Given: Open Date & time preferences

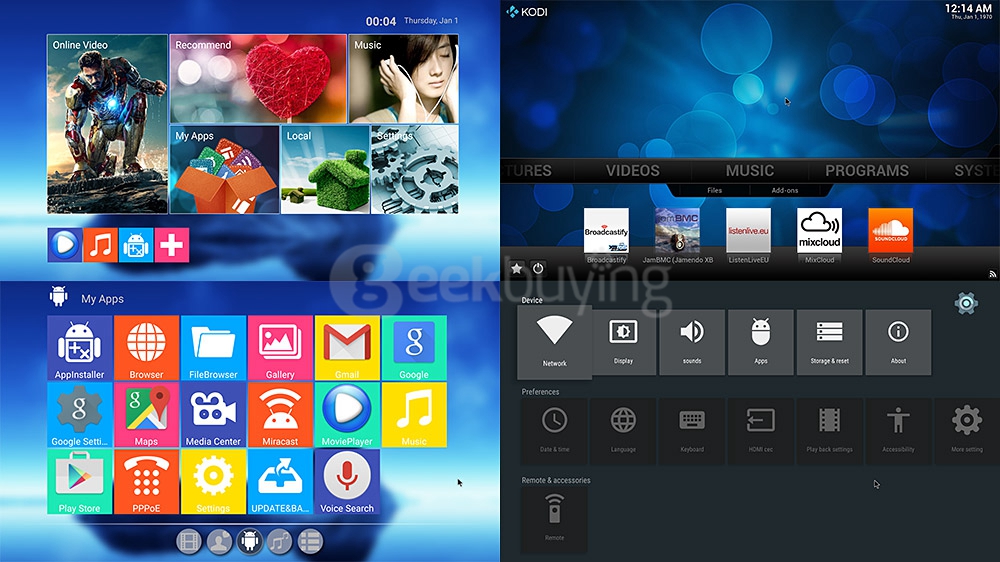Looking at the screenshot, I should click(x=555, y=431).
